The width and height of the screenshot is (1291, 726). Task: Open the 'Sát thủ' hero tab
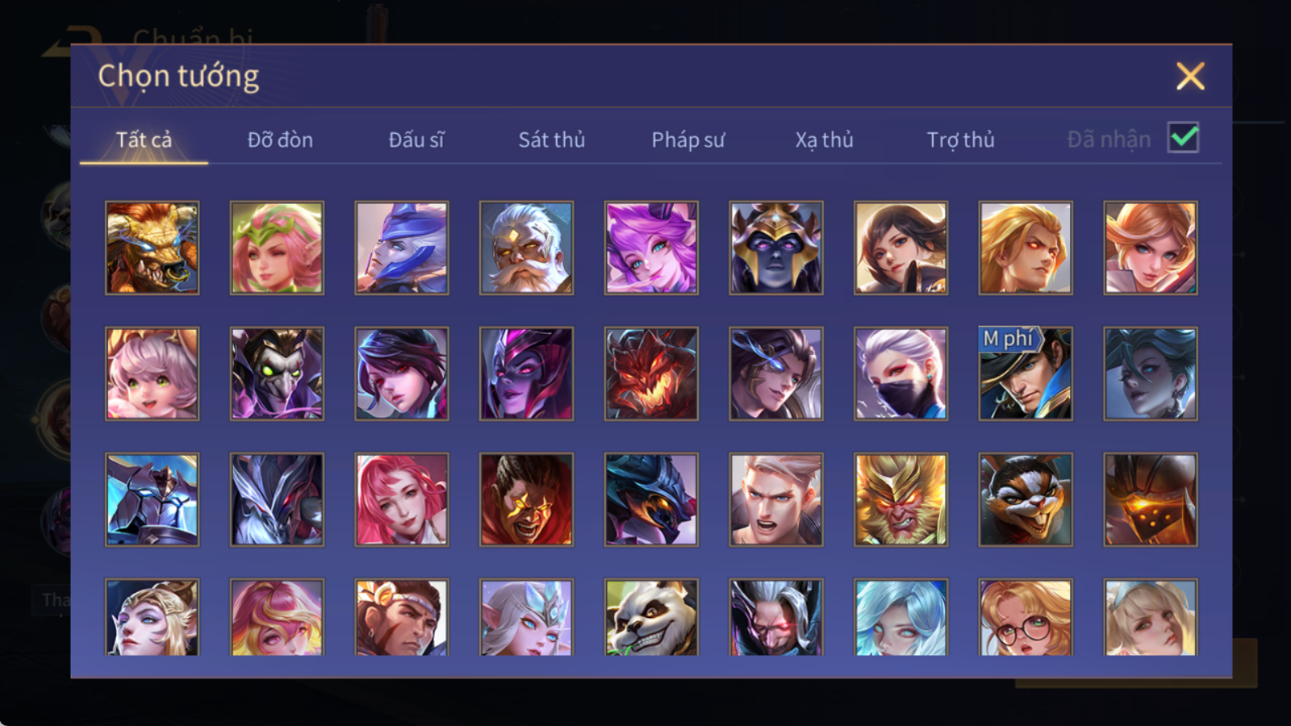point(551,140)
